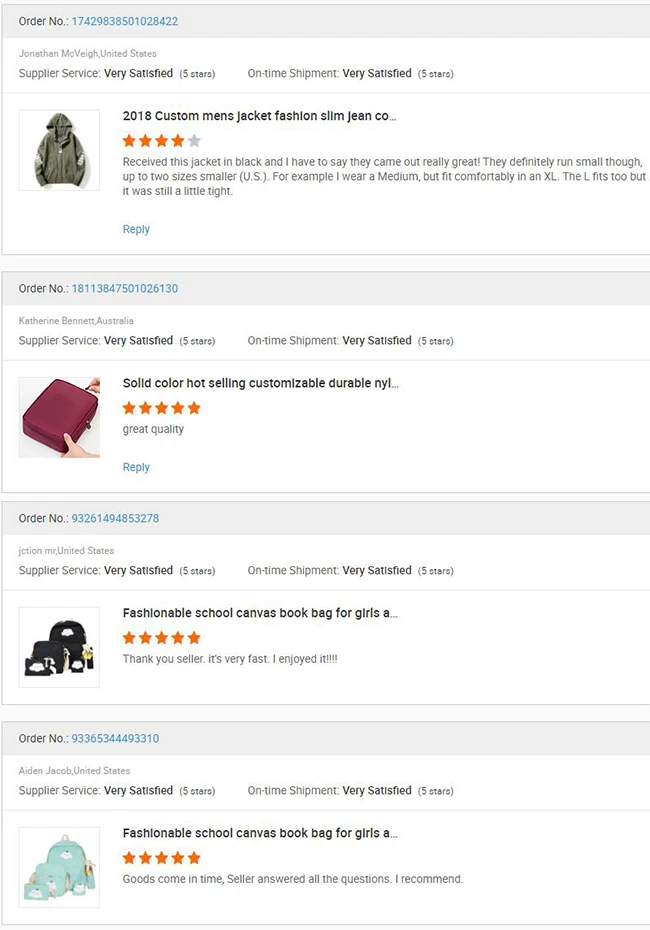650x930 pixels.
Task: Reply to Katherine Bennett's bag review
Action: pyautogui.click(x=136, y=467)
